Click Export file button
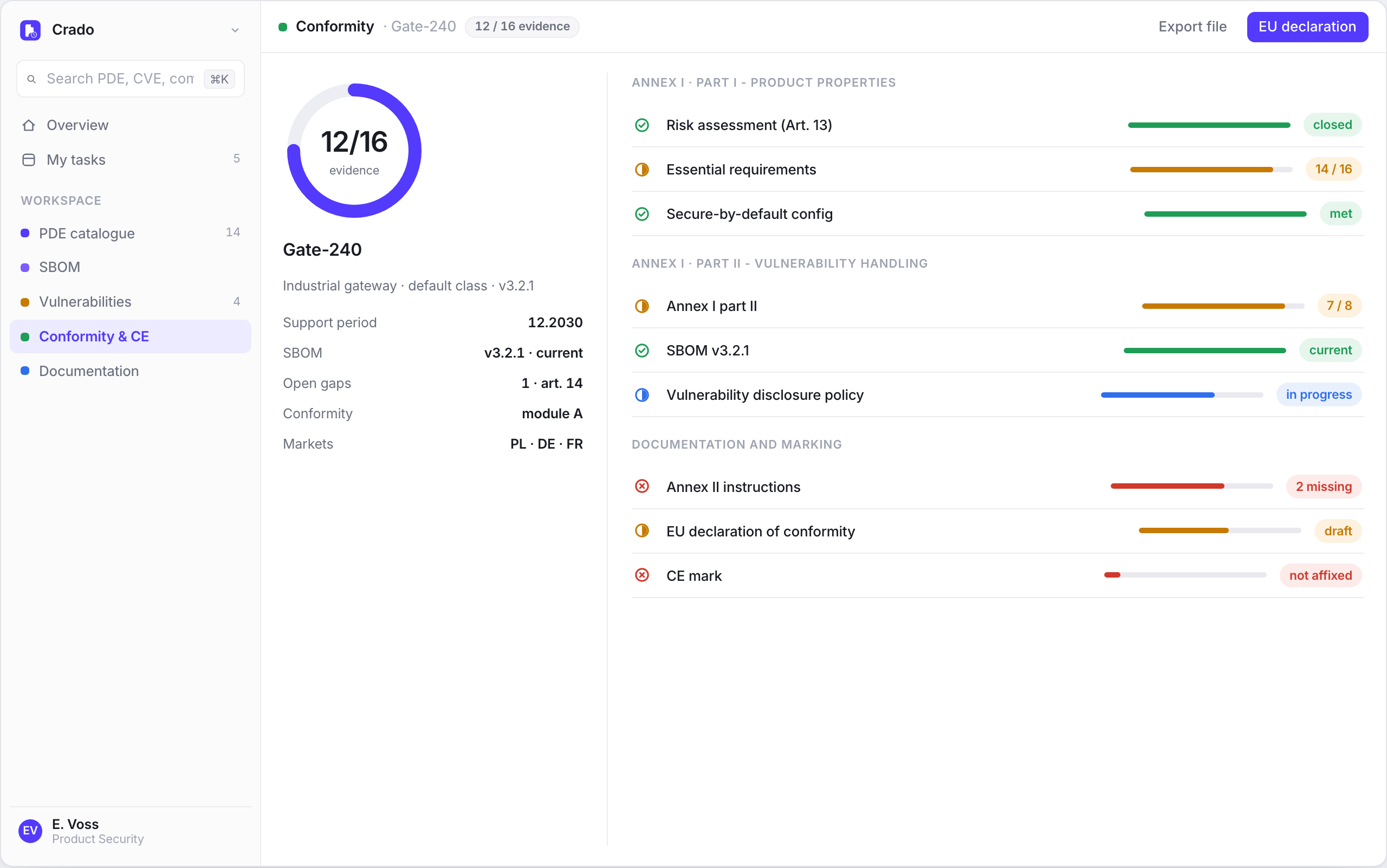Image resolution: width=1387 pixels, height=868 pixels. pyautogui.click(x=1192, y=27)
